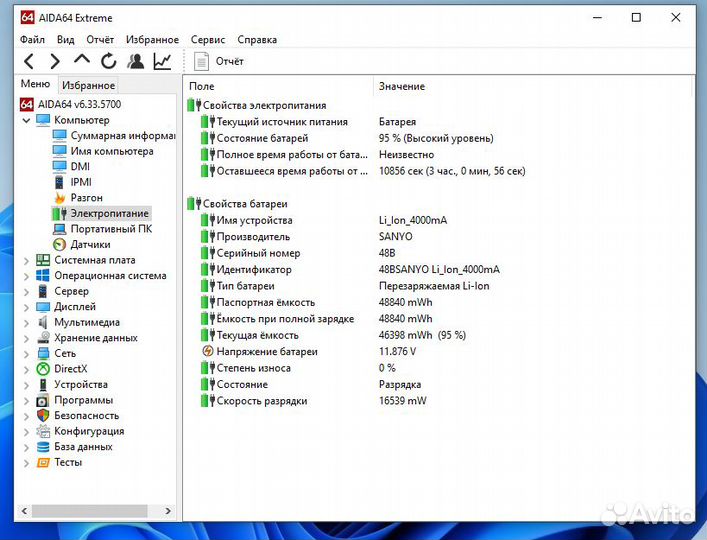
Task: Go forward with the right arrow toolbar icon
Action: (55, 61)
